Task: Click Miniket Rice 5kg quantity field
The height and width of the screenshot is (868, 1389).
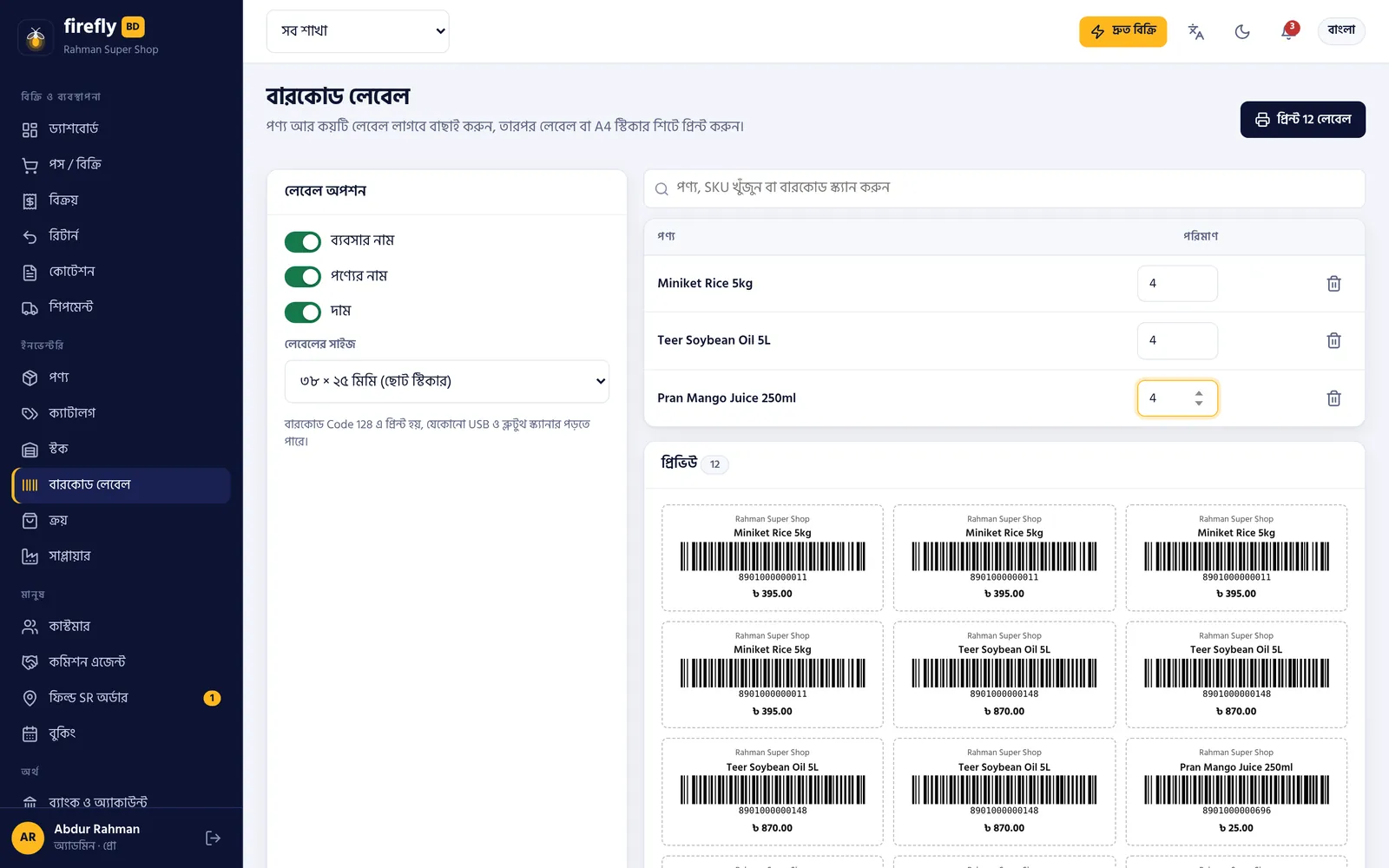Action: [1177, 284]
